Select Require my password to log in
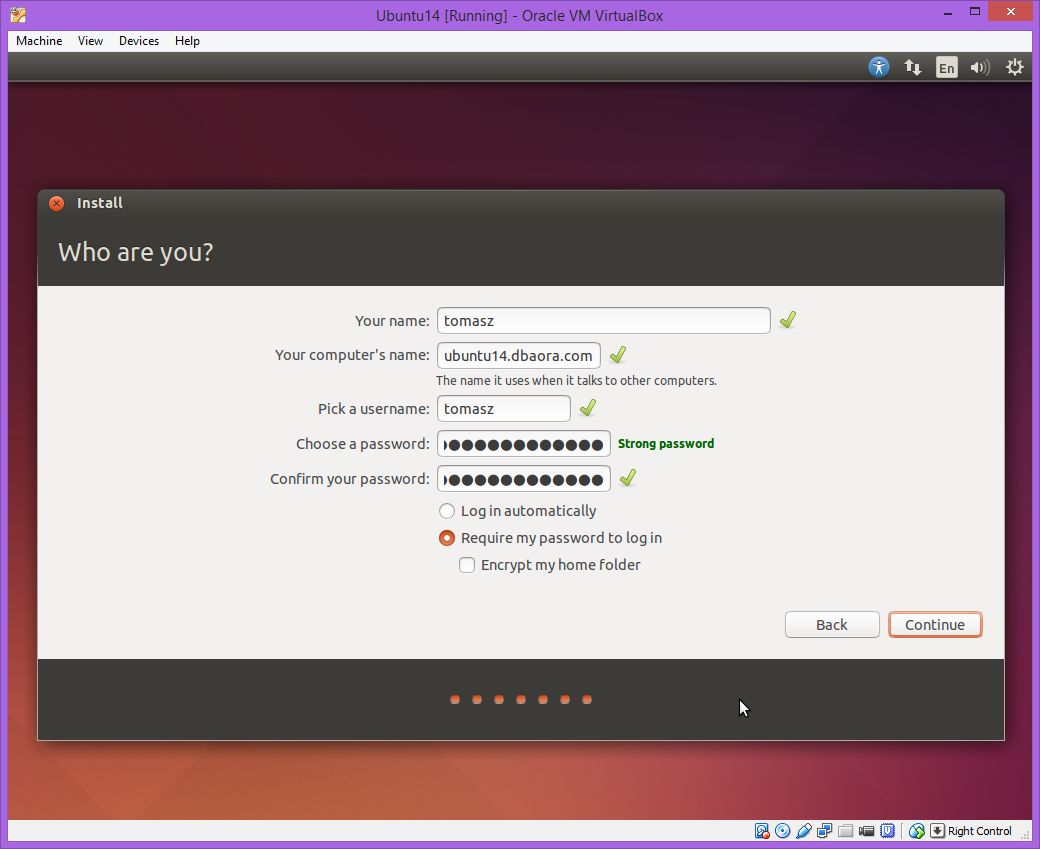This screenshot has width=1040, height=849. (551, 538)
